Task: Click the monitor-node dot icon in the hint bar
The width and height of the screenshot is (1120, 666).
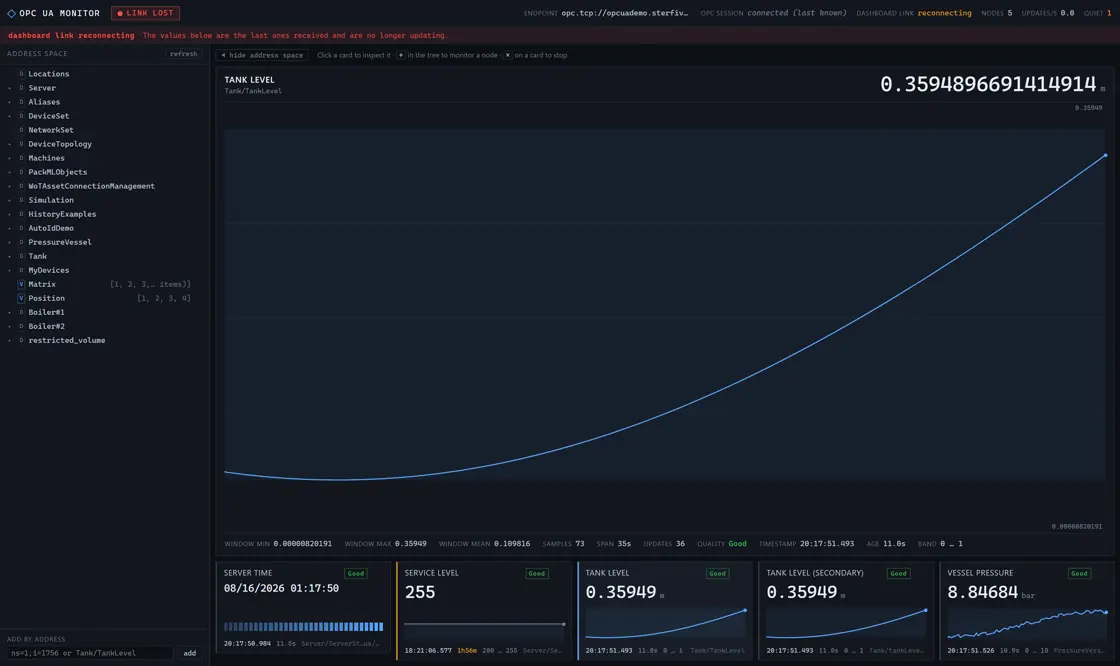Action: (x=401, y=55)
